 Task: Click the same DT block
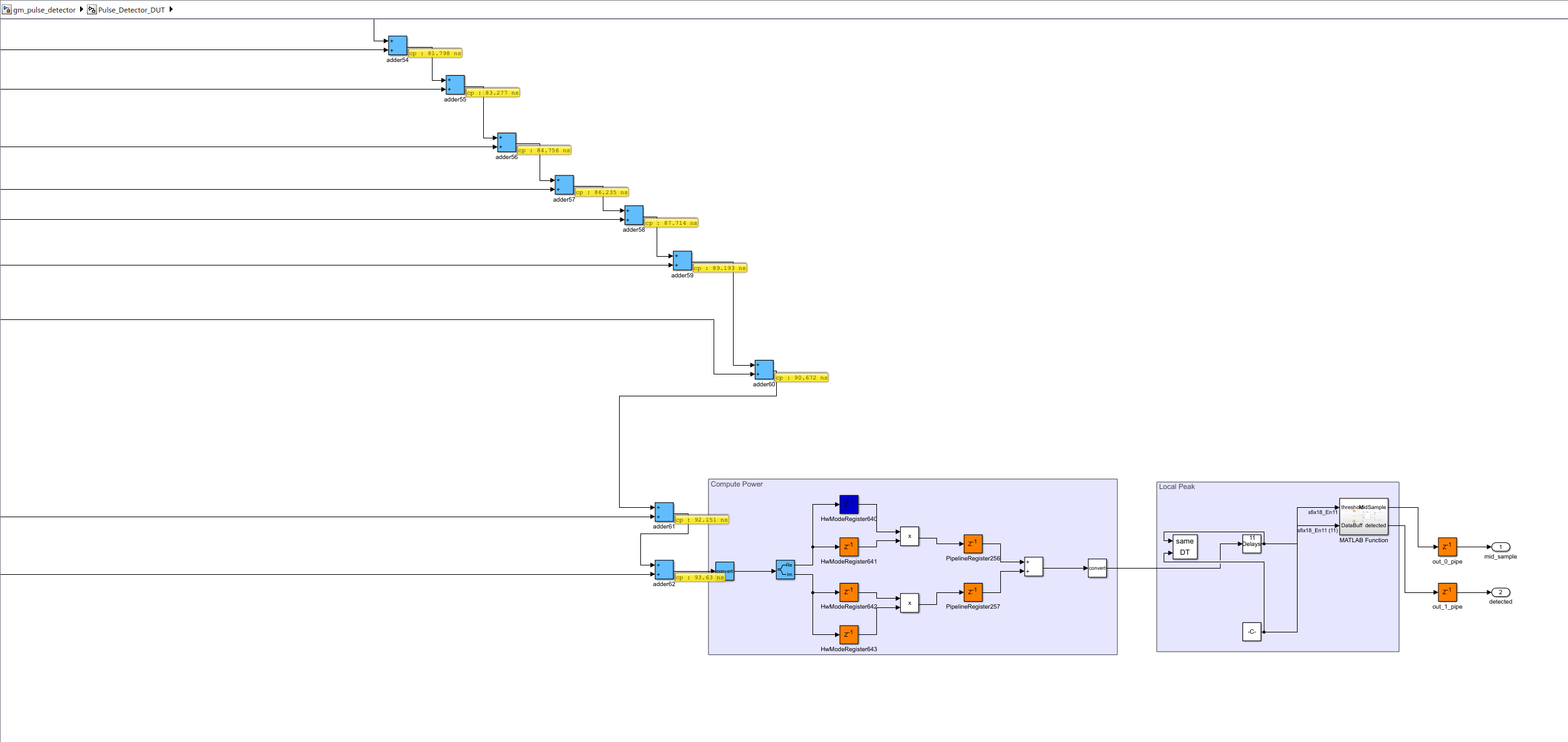[1184, 547]
